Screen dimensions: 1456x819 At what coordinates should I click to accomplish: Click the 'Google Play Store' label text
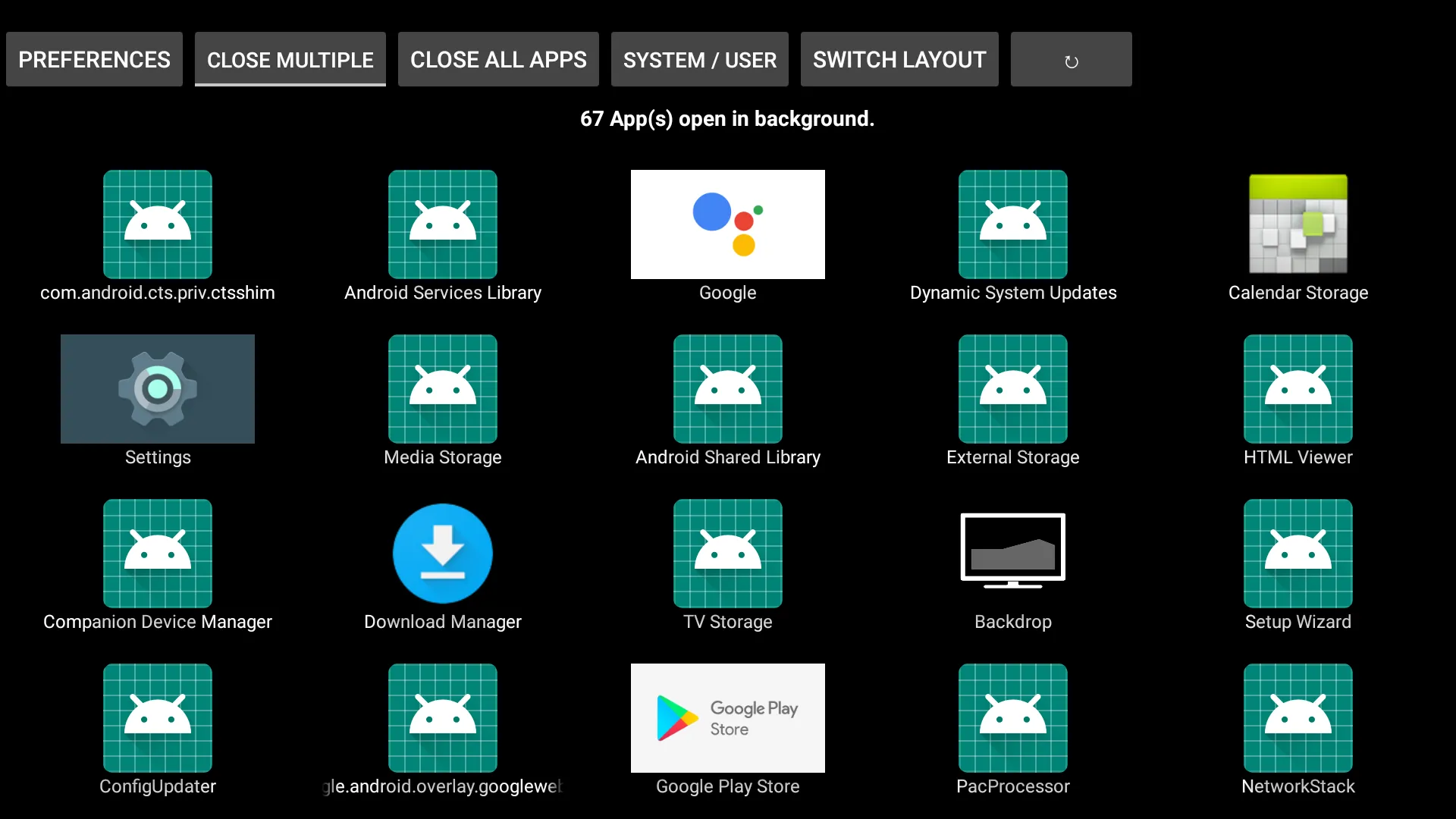click(x=728, y=786)
